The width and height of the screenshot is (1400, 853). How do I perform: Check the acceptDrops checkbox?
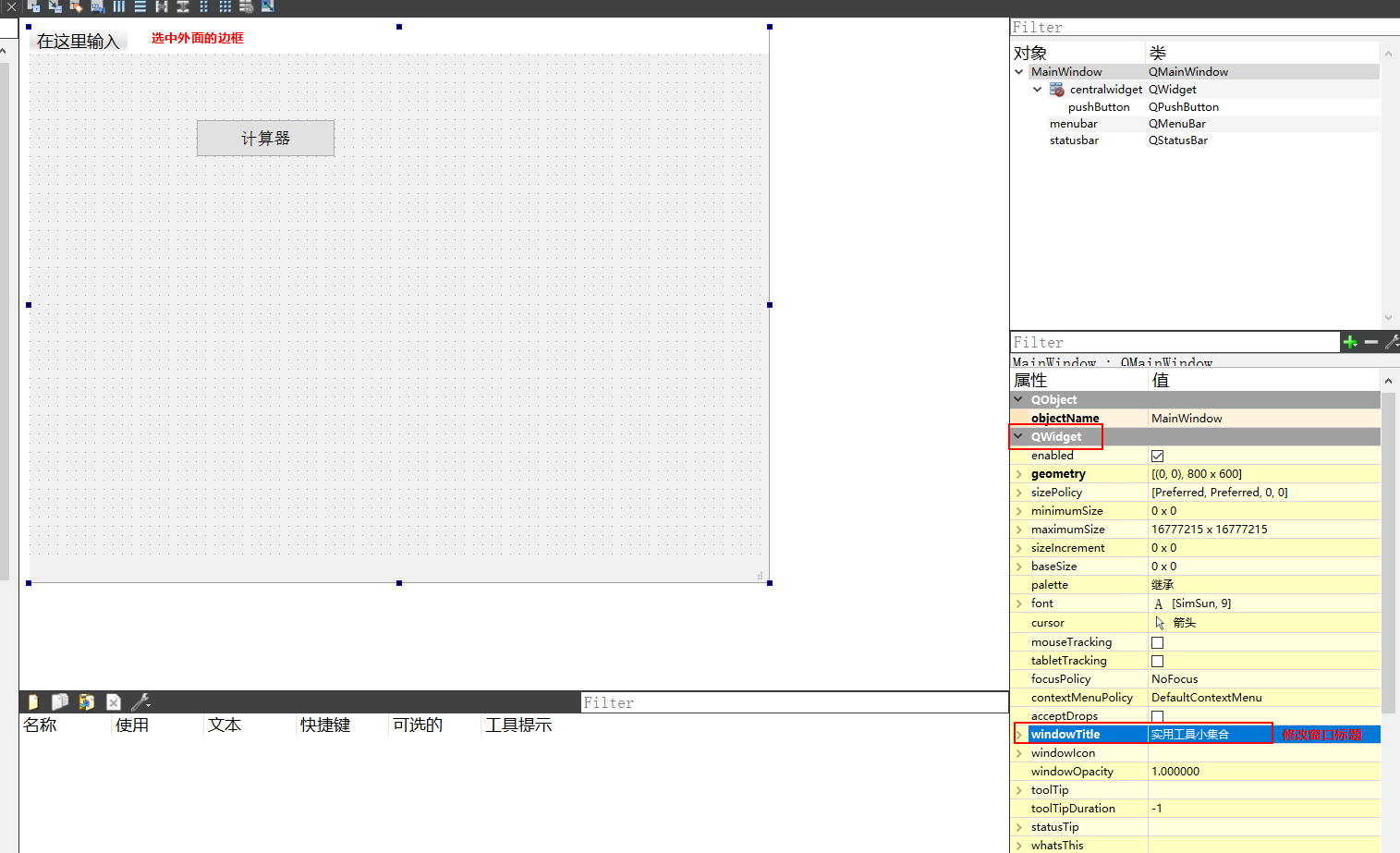coord(1157,716)
